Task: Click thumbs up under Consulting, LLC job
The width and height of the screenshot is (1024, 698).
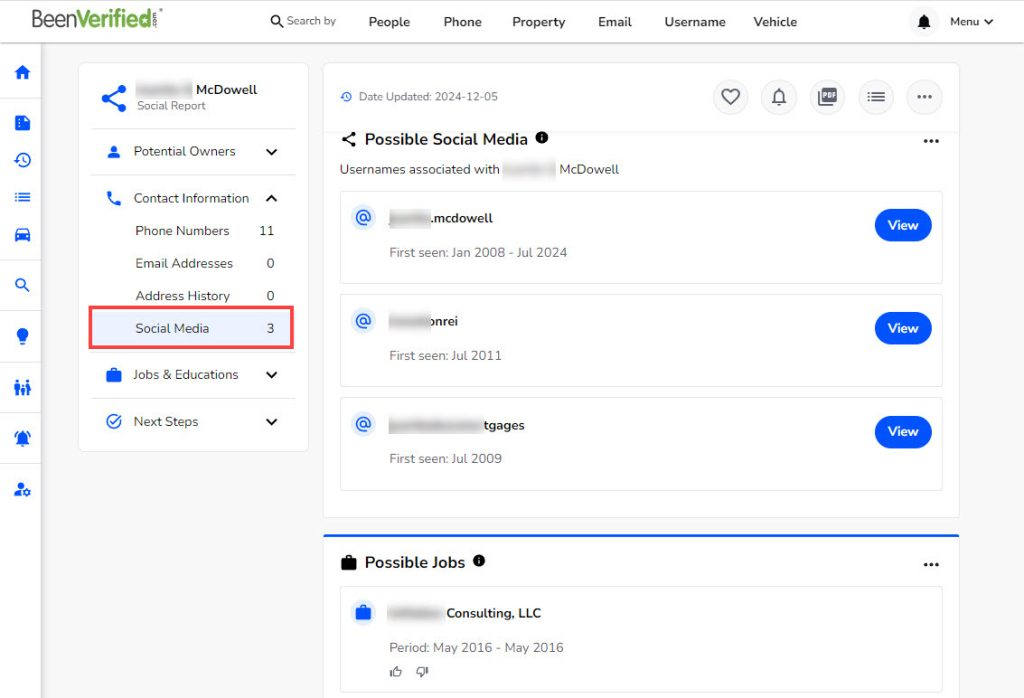Action: [x=396, y=672]
